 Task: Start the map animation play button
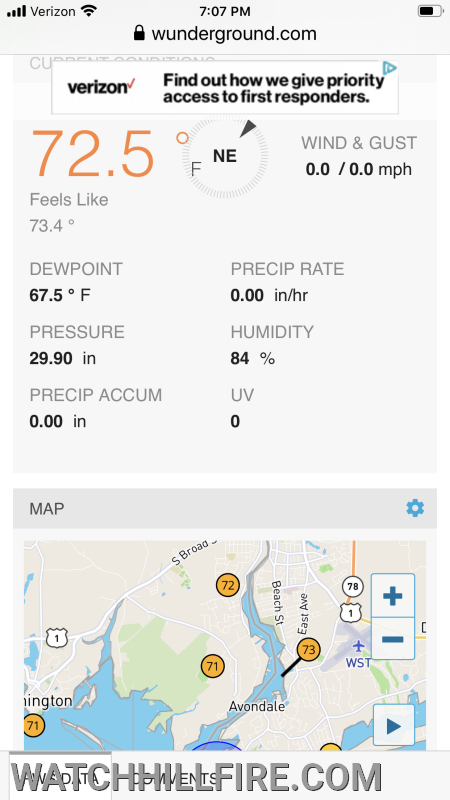pyautogui.click(x=393, y=726)
